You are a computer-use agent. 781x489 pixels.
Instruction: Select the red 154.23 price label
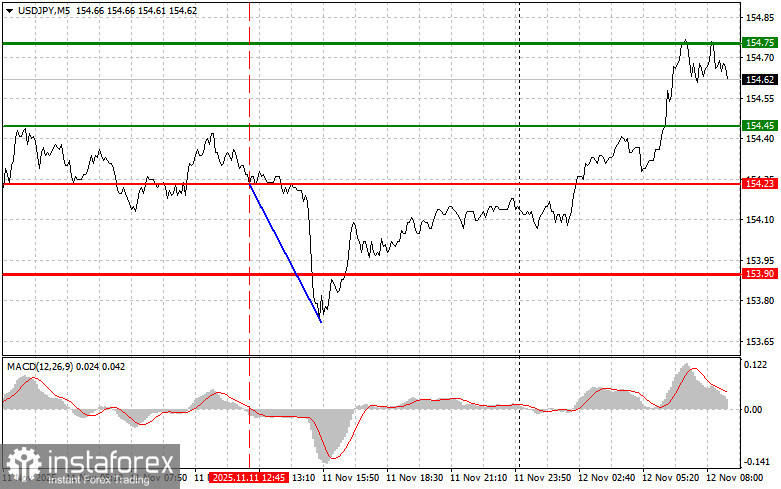click(x=760, y=184)
